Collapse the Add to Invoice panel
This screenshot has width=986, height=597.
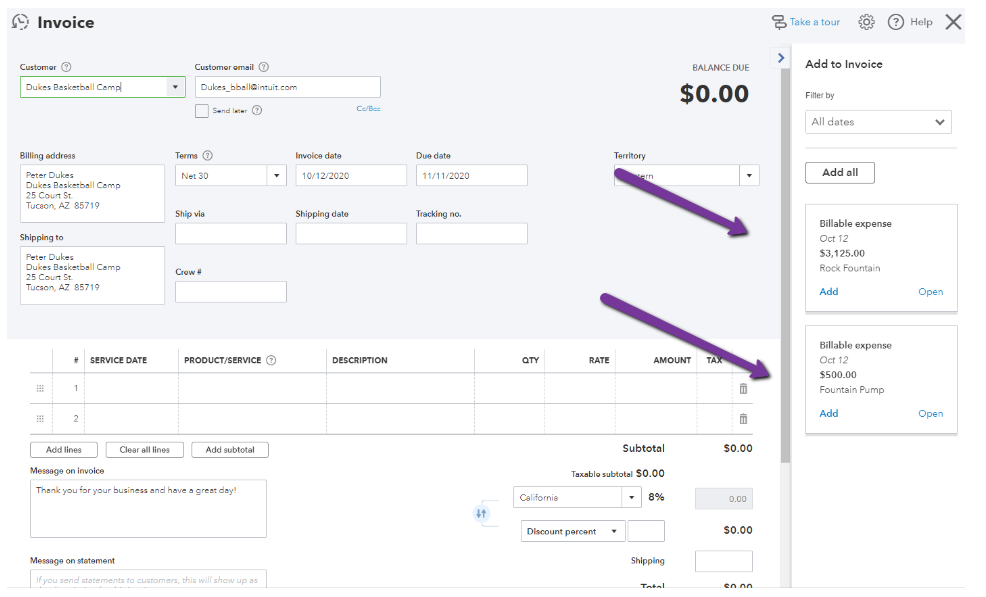tap(781, 58)
